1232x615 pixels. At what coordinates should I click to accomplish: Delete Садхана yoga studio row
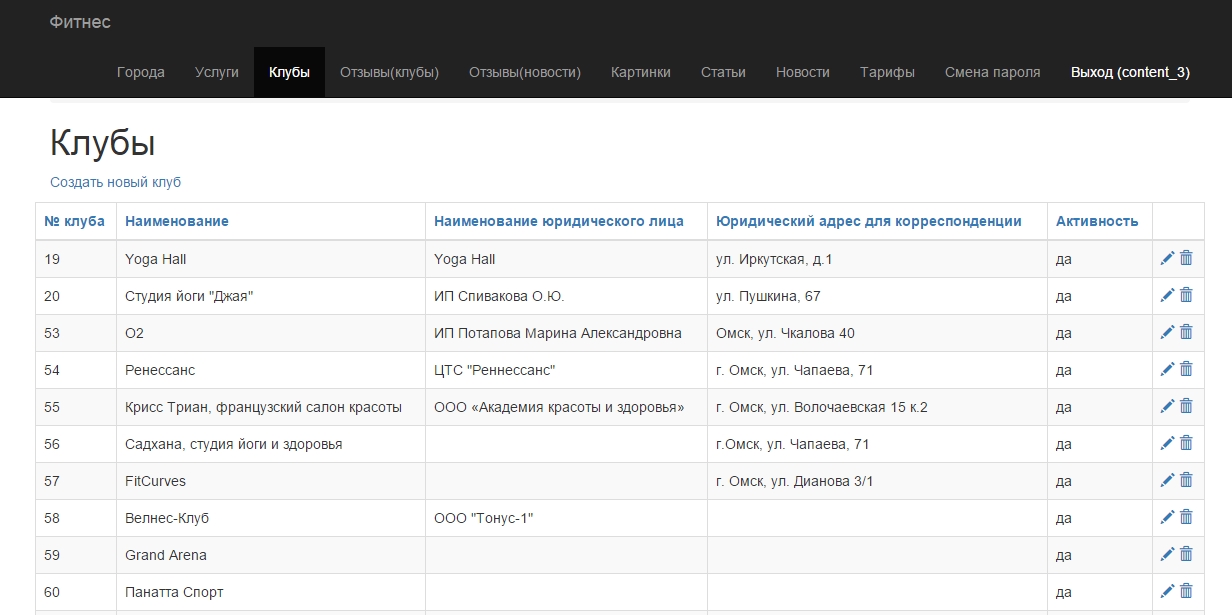[1187, 444]
